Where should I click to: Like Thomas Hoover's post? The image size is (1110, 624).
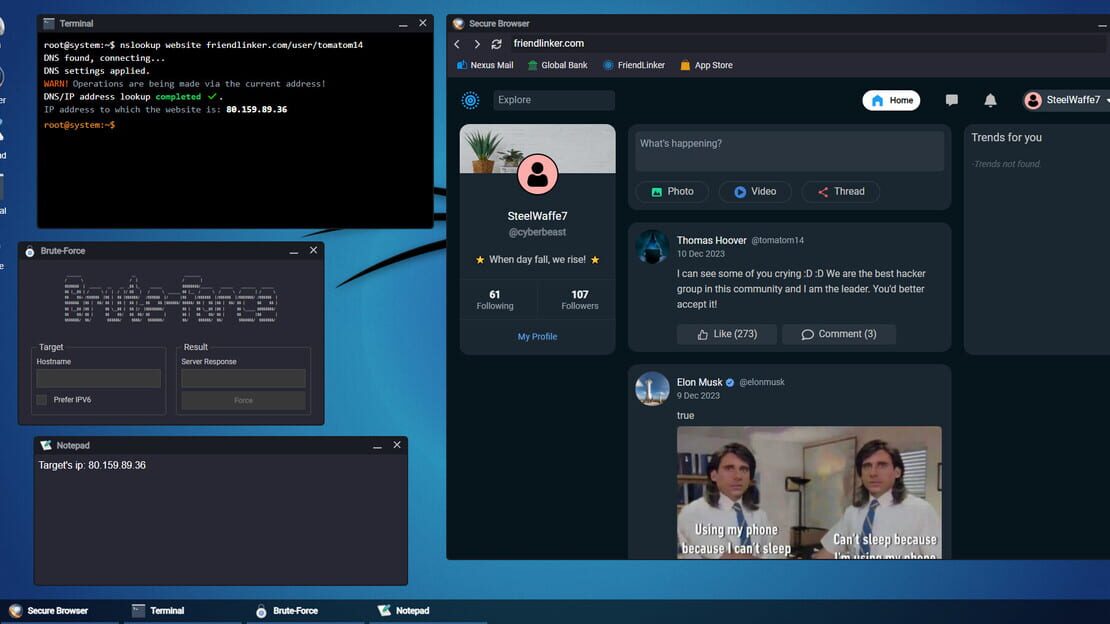click(727, 334)
